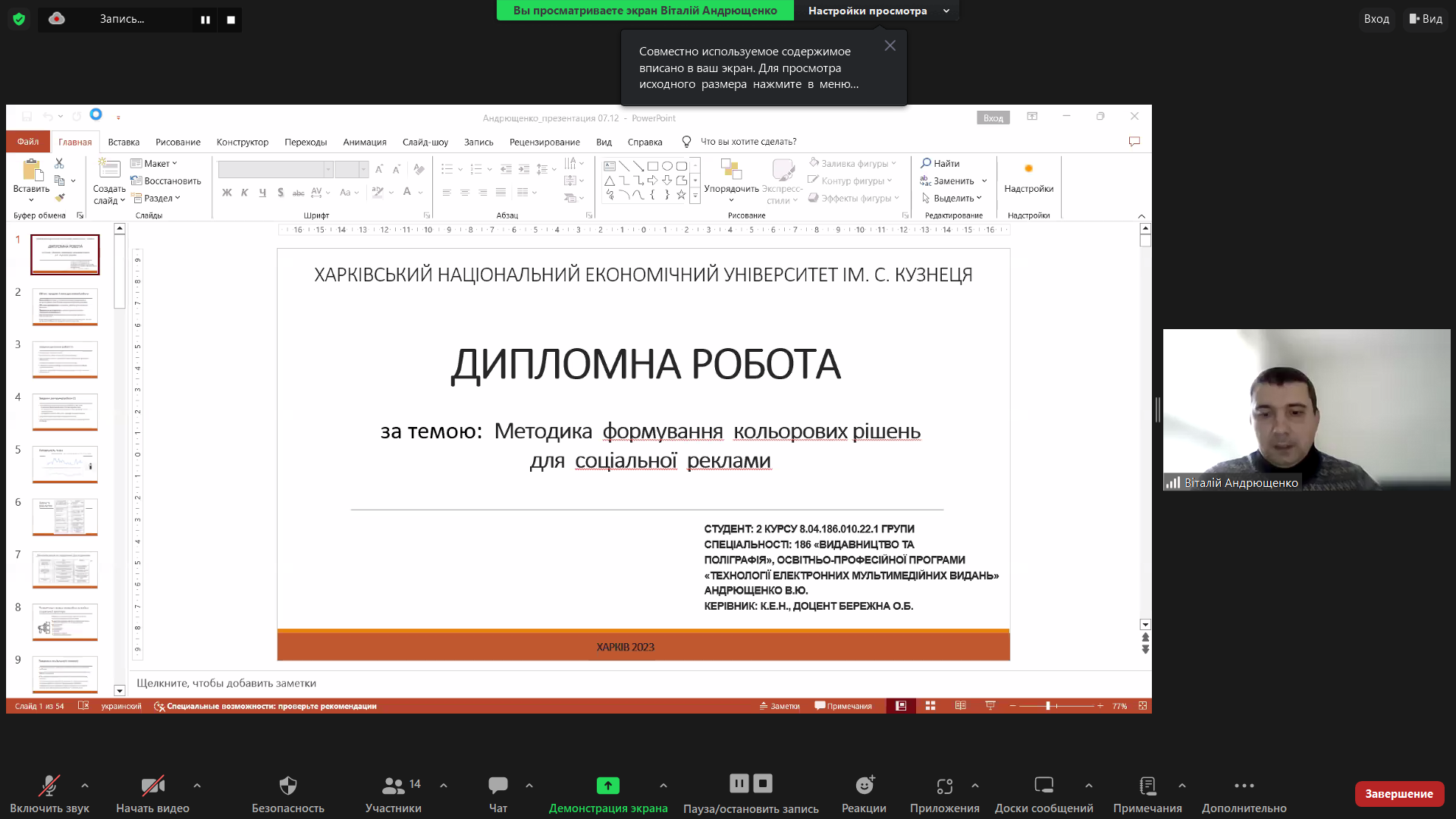Image resolution: width=1456 pixels, height=819 pixels.
Task: Toggle underline formatting (Ч)
Action: [262, 193]
